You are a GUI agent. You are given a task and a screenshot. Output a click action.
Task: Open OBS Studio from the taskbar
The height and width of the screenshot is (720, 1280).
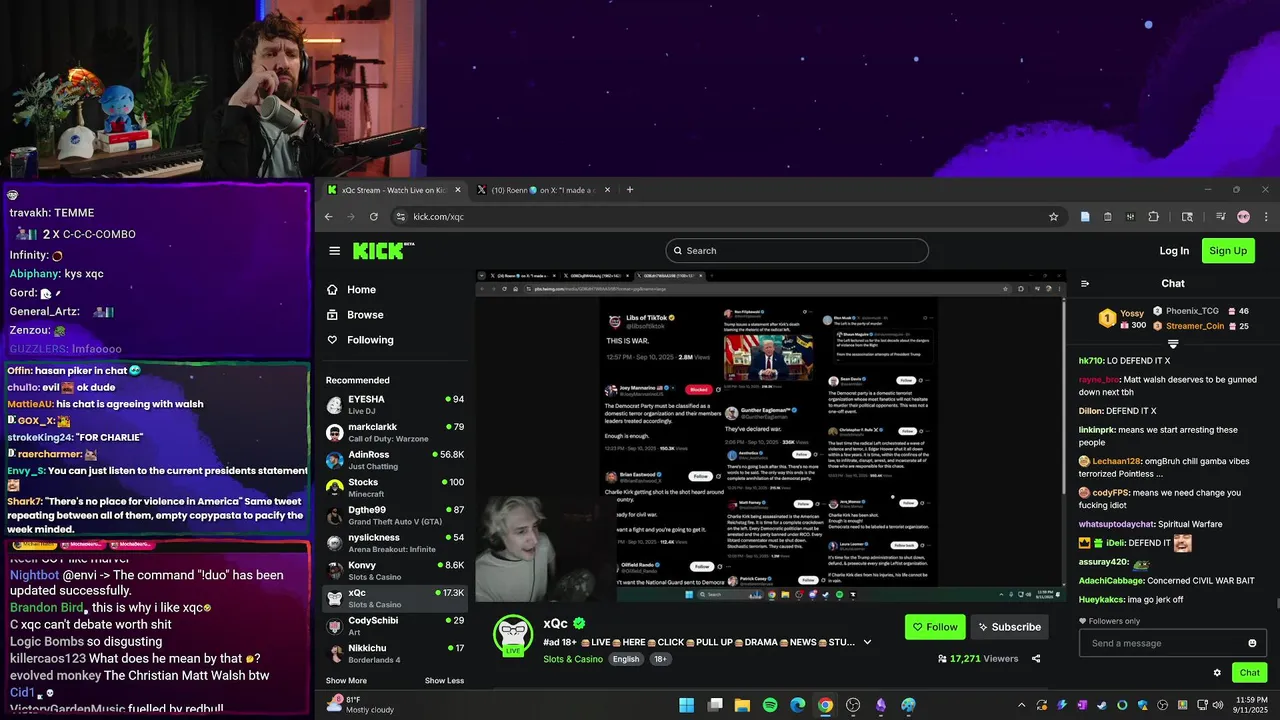pos(853,705)
